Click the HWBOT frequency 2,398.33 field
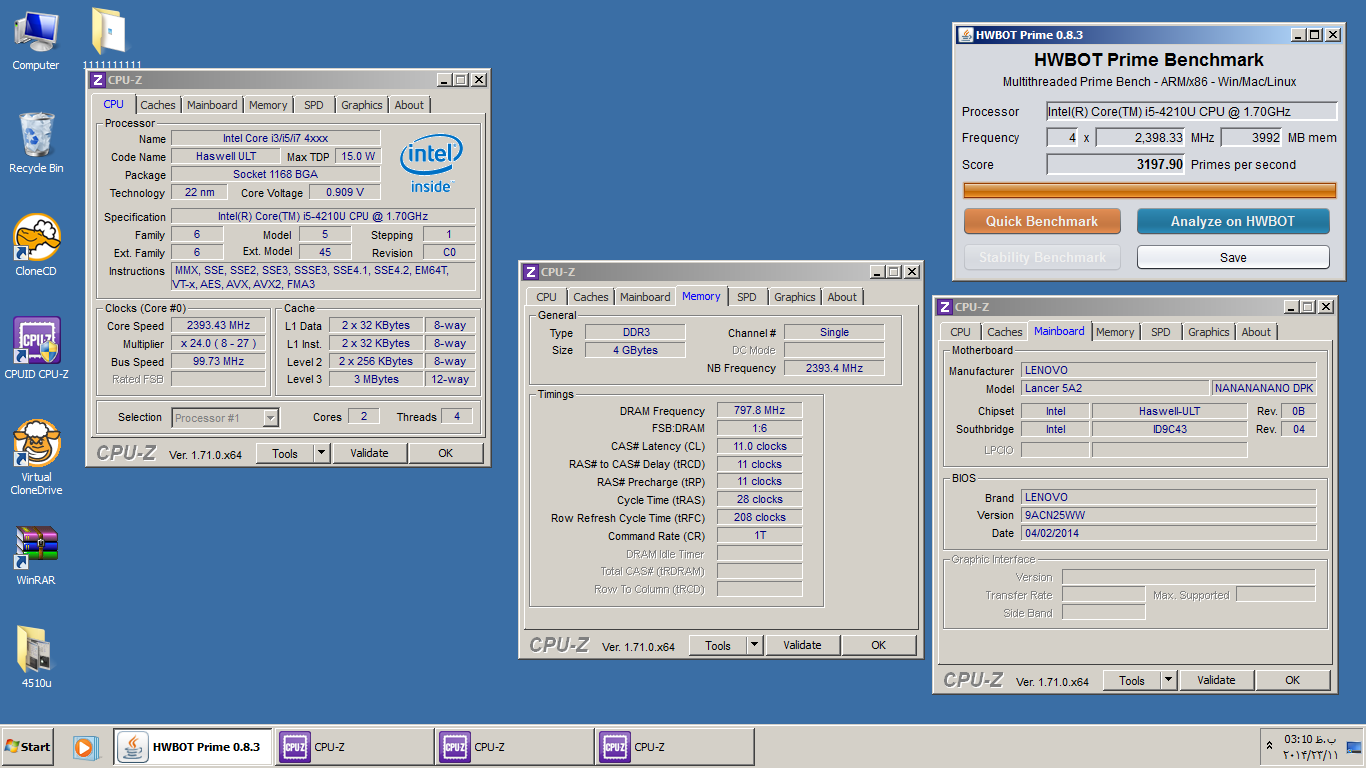This screenshot has width=1366, height=768. point(1141,138)
